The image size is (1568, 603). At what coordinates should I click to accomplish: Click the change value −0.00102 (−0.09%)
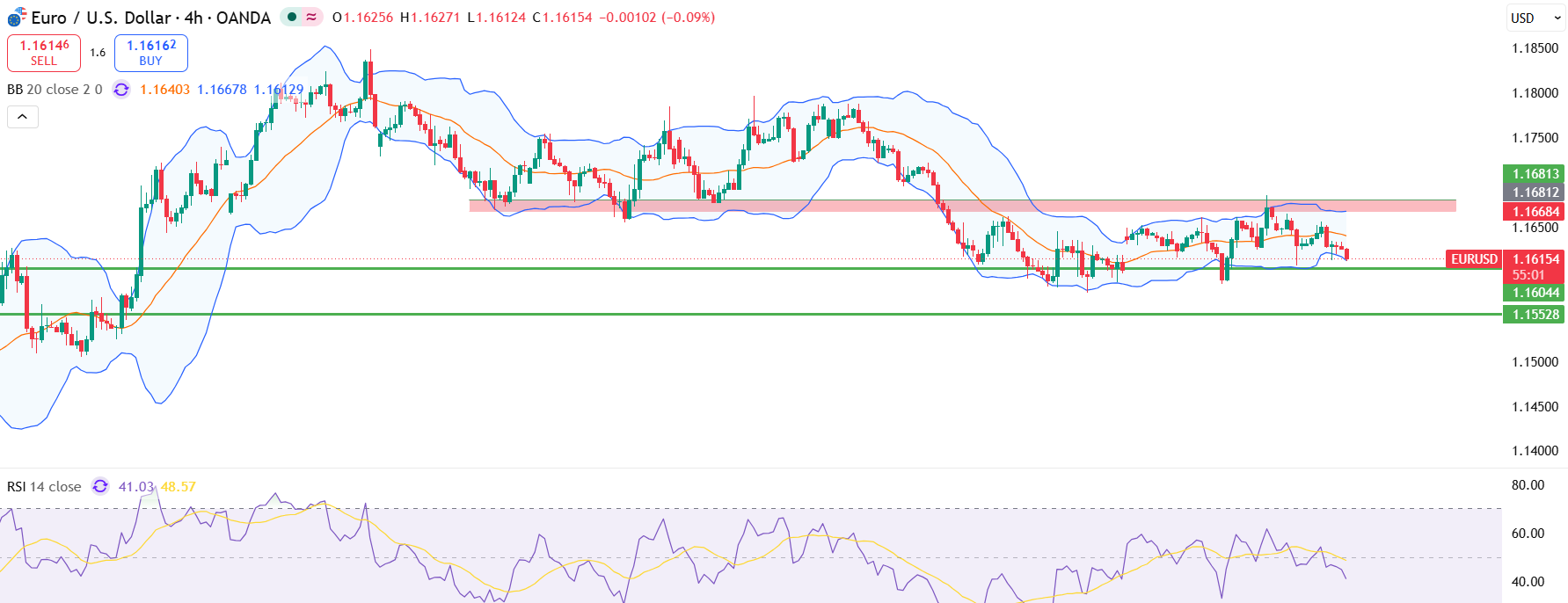pyautogui.click(x=657, y=18)
